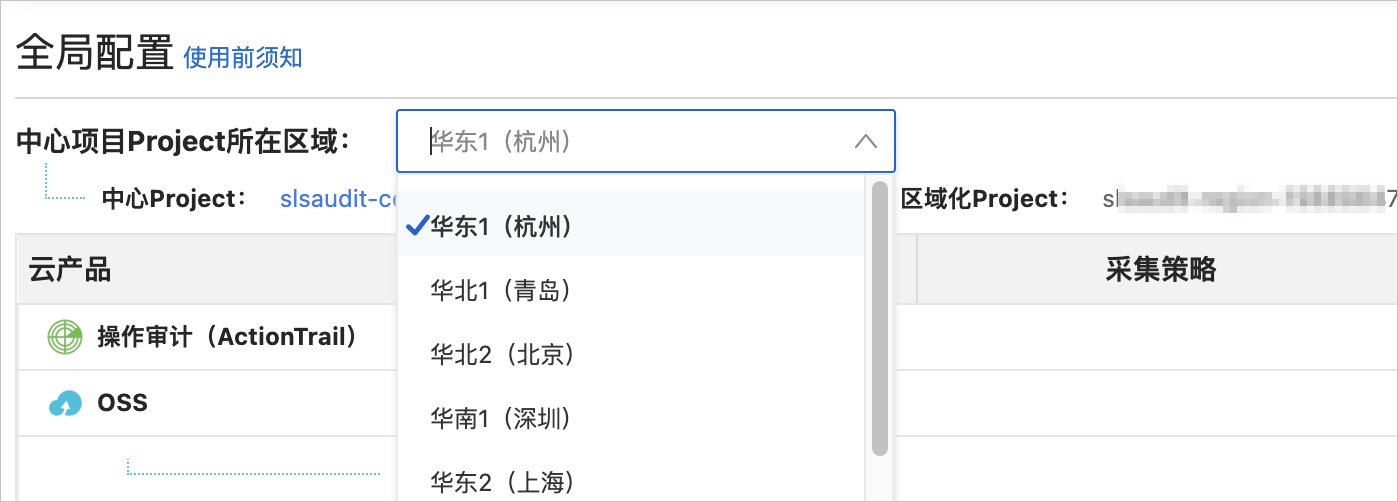Click the 采集策略 column header
This screenshot has width=1398, height=502.
[1161, 269]
